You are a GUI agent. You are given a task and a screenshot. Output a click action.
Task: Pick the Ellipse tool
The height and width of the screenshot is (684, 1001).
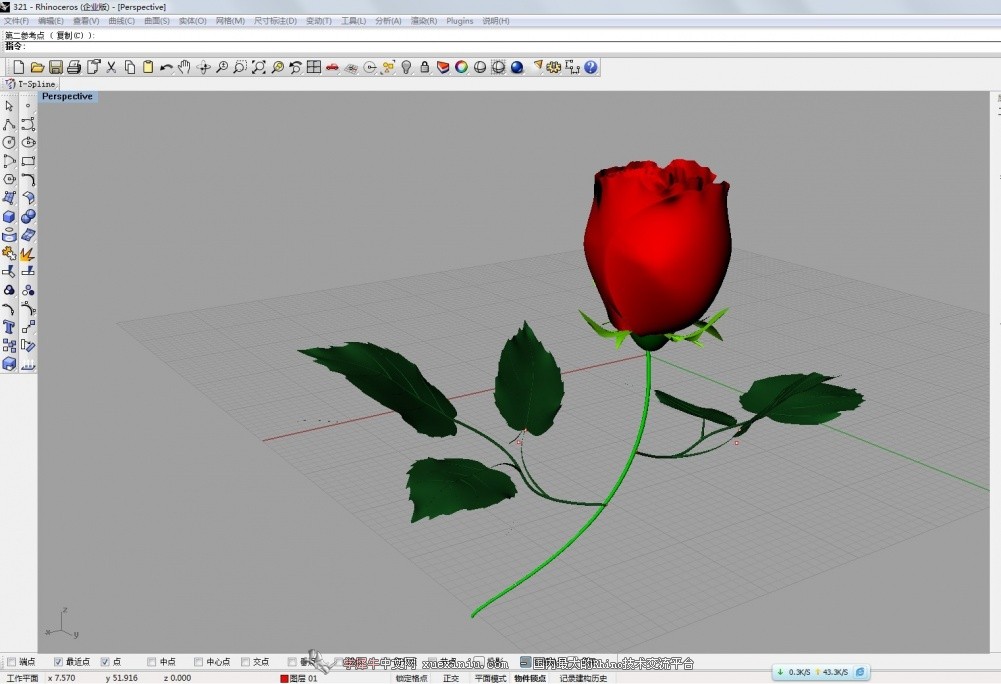(28, 142)
